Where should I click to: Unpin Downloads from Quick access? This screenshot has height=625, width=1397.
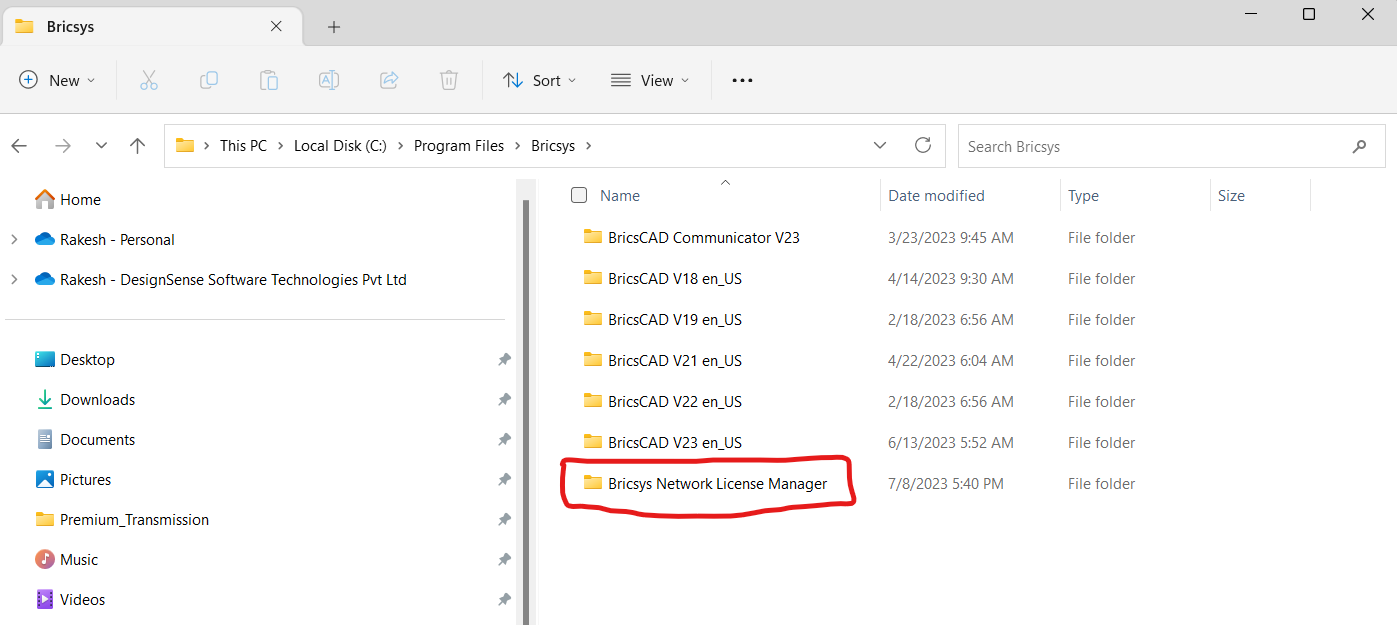(504, 399)
